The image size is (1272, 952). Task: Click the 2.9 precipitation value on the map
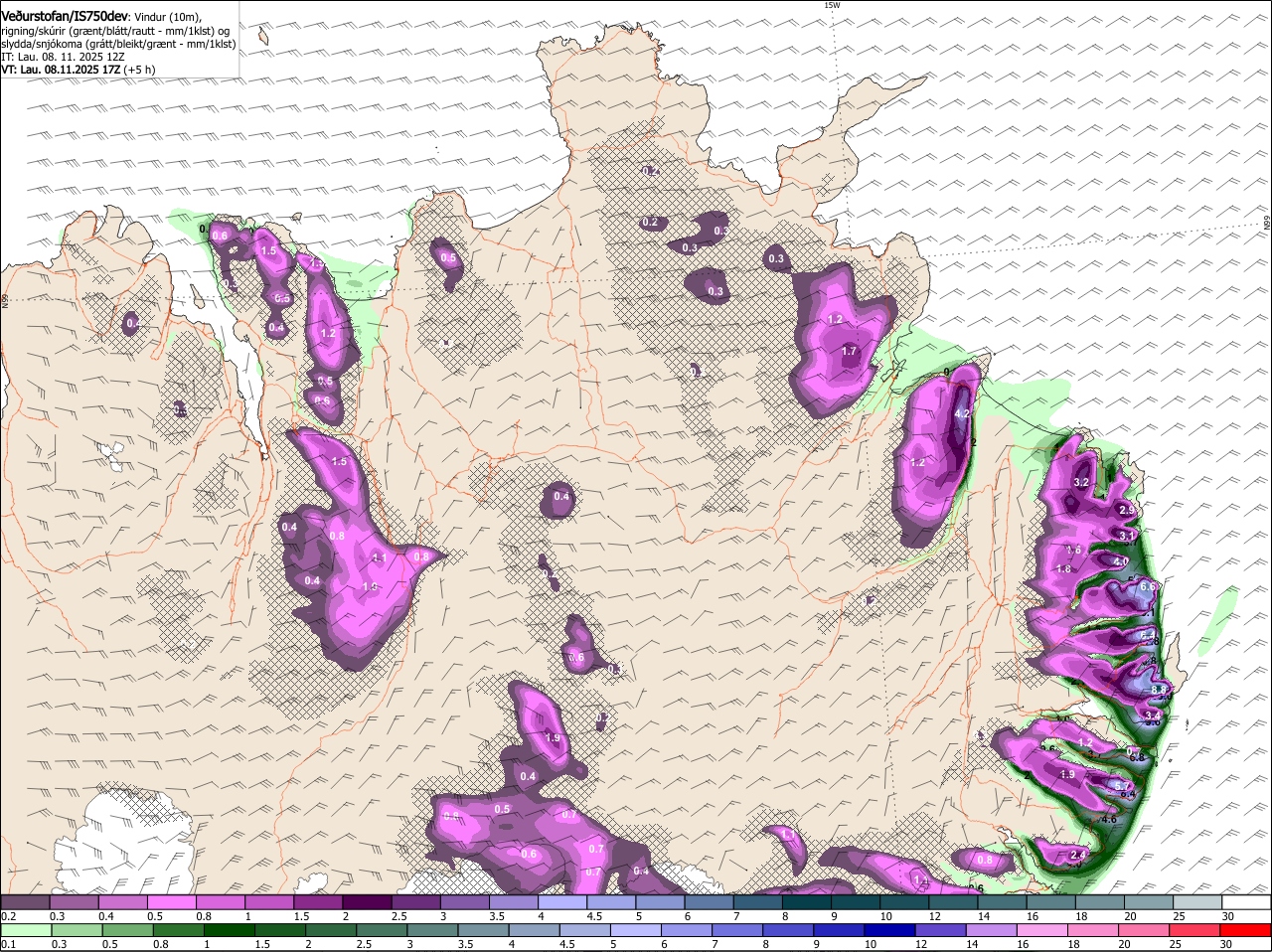coord(1126,509)
